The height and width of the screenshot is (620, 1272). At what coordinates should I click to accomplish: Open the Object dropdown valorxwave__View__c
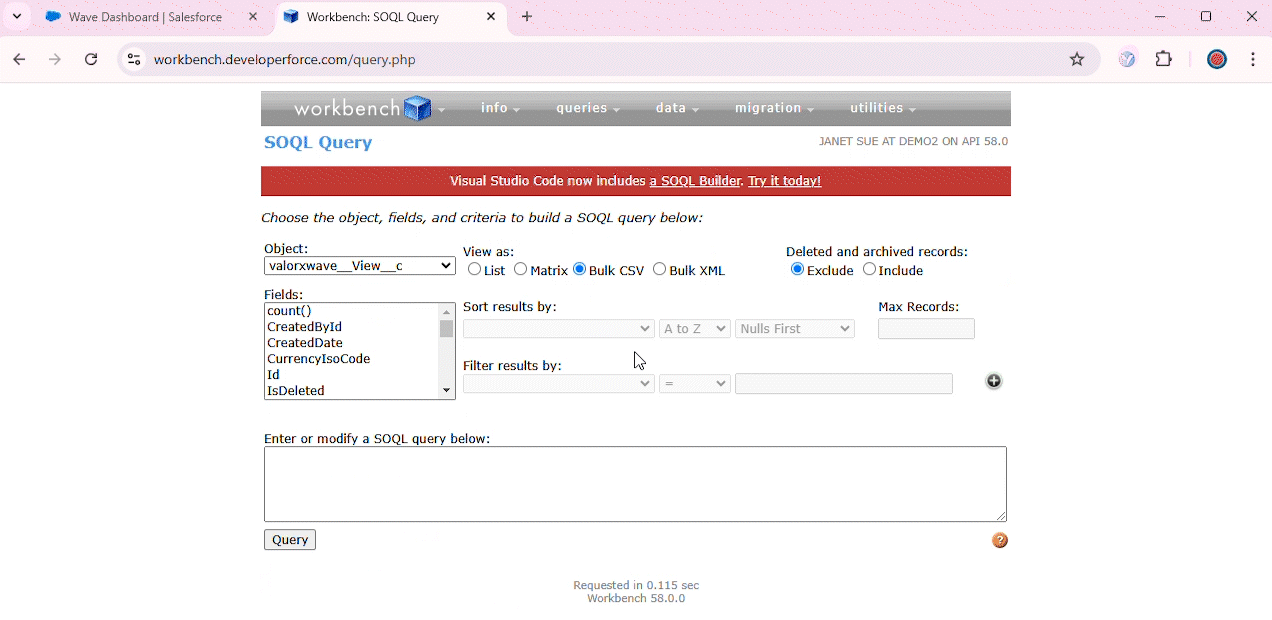coord(360,266)
